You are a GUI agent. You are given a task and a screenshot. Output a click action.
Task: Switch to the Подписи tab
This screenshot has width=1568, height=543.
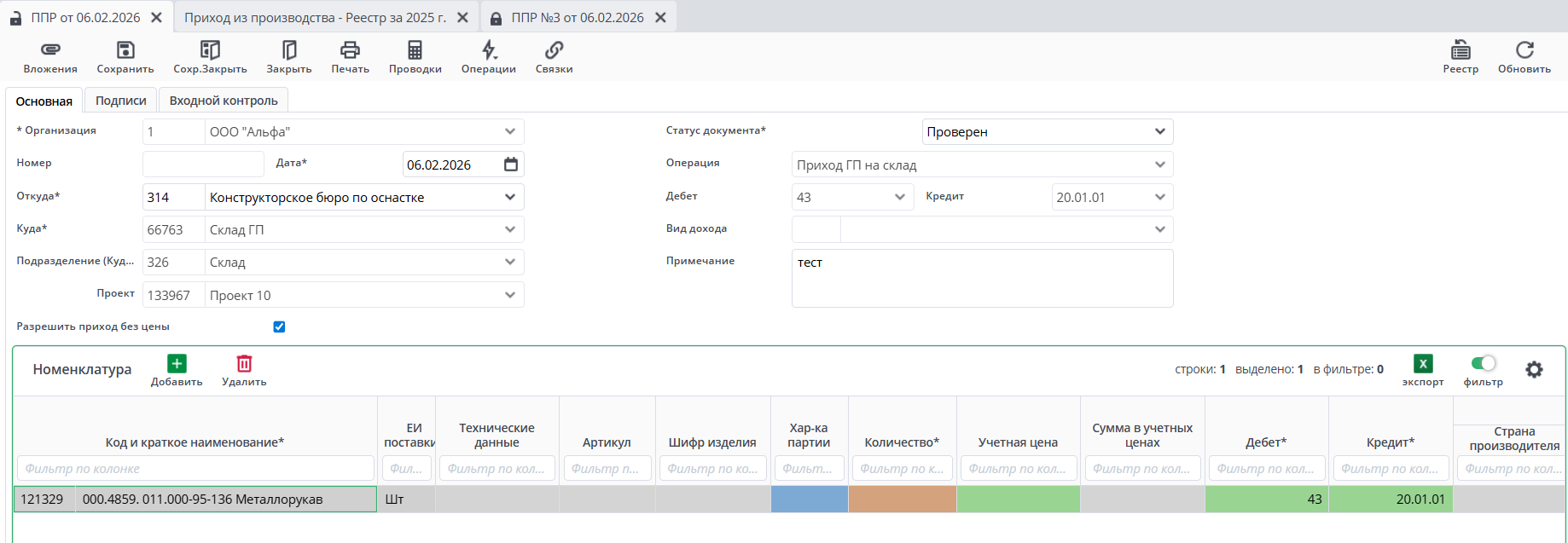[x=120, y=101]
